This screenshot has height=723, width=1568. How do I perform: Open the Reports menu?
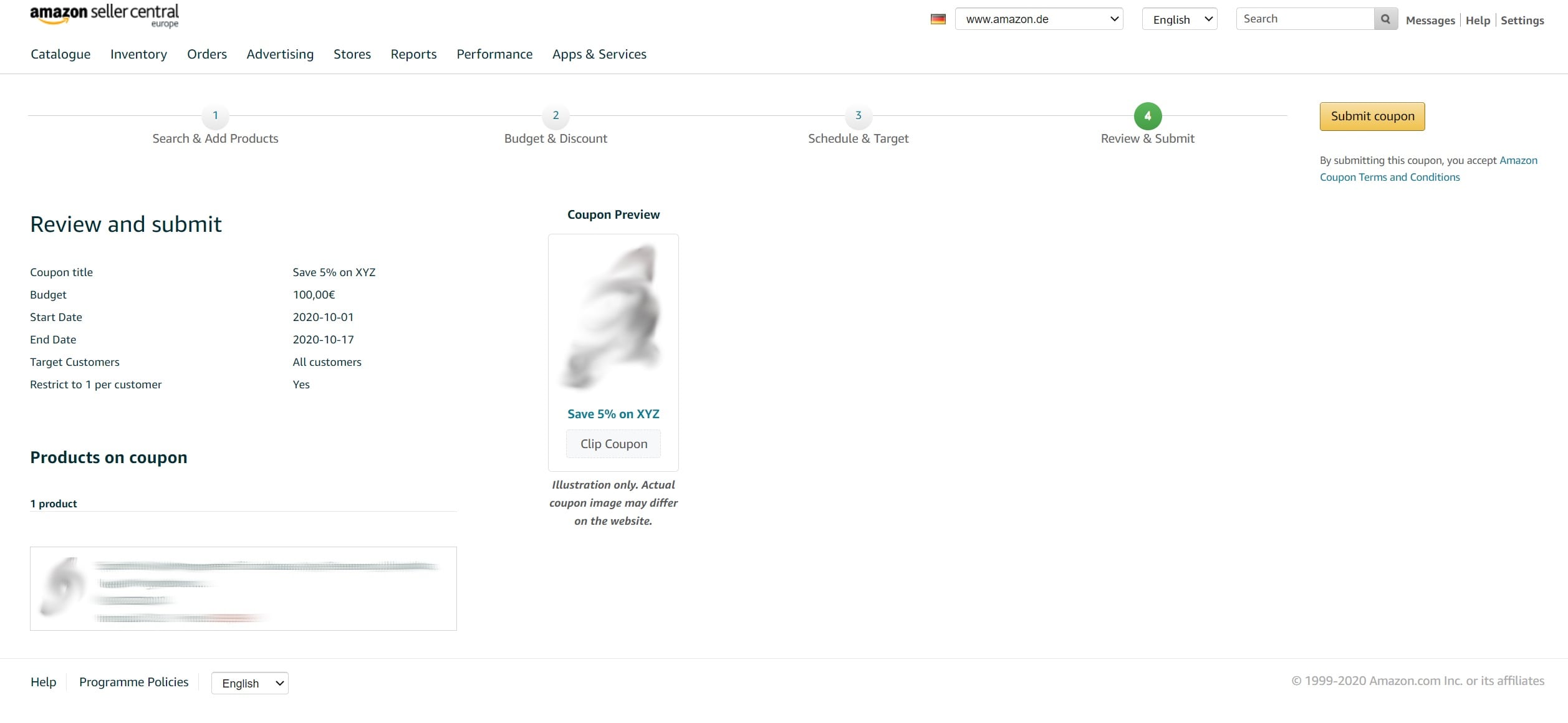pos(413,54)
